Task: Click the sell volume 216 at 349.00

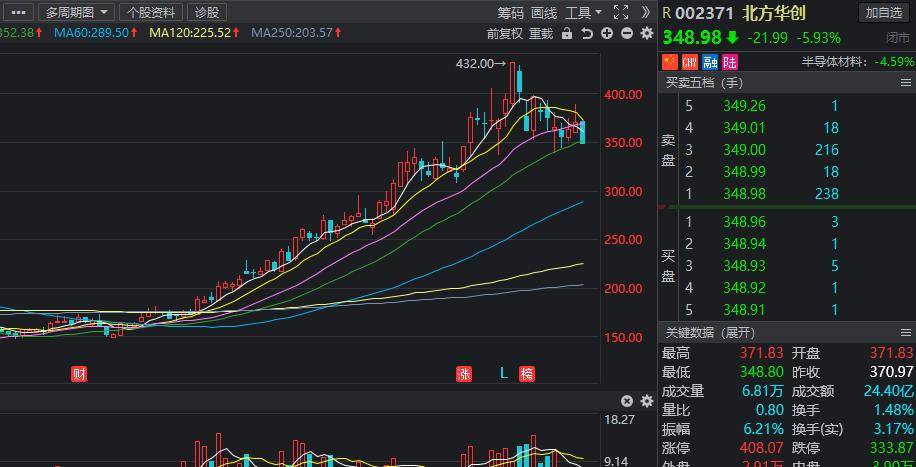Action: click(826, 150)
